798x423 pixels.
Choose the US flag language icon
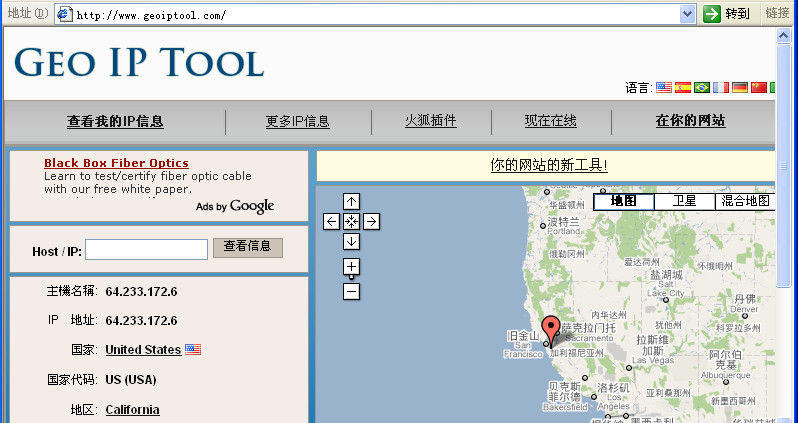(x=664, y=88)
